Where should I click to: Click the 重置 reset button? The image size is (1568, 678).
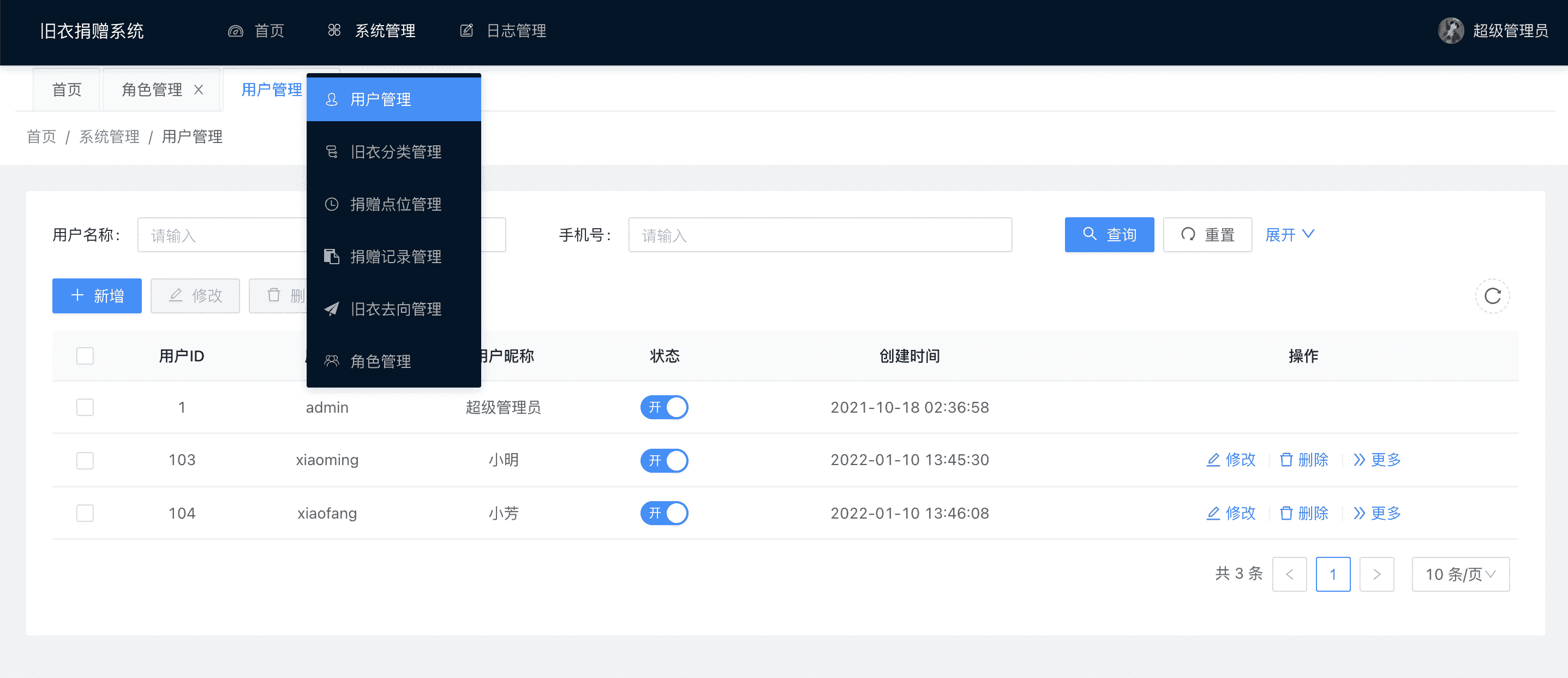tap(1207, 235)
